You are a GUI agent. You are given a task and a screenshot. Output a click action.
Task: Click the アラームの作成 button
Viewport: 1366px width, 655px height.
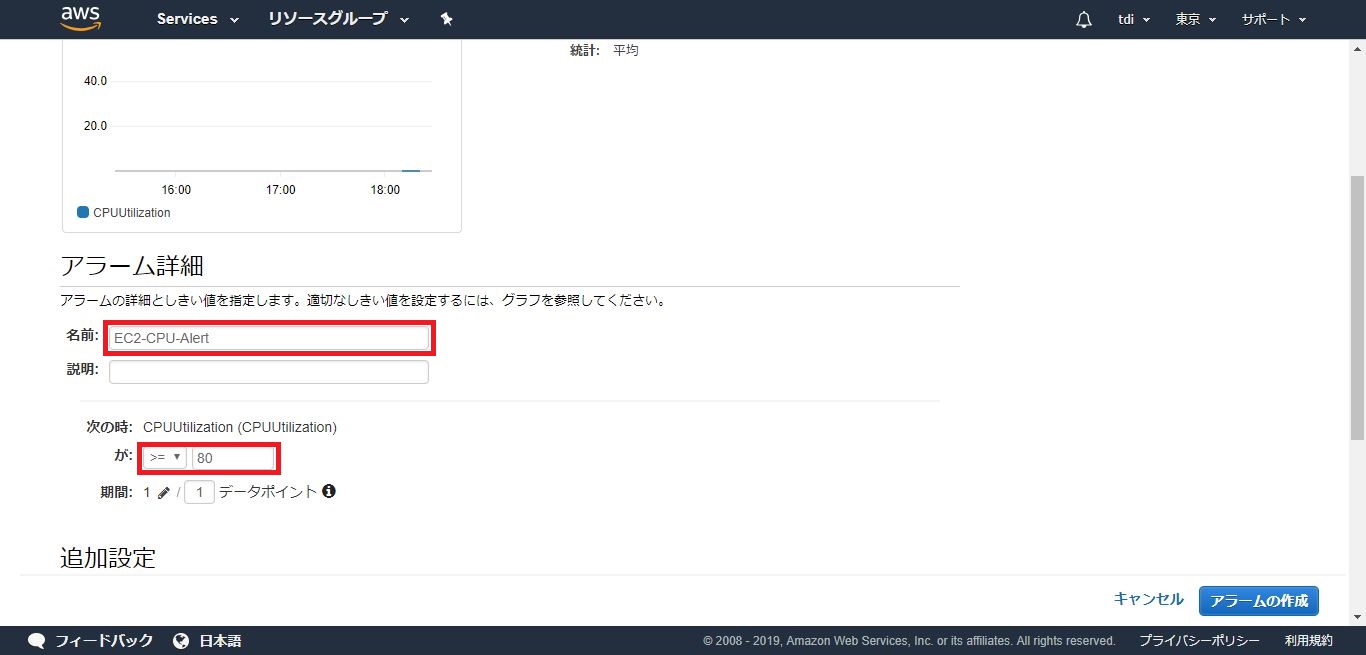pos(1258,600)
